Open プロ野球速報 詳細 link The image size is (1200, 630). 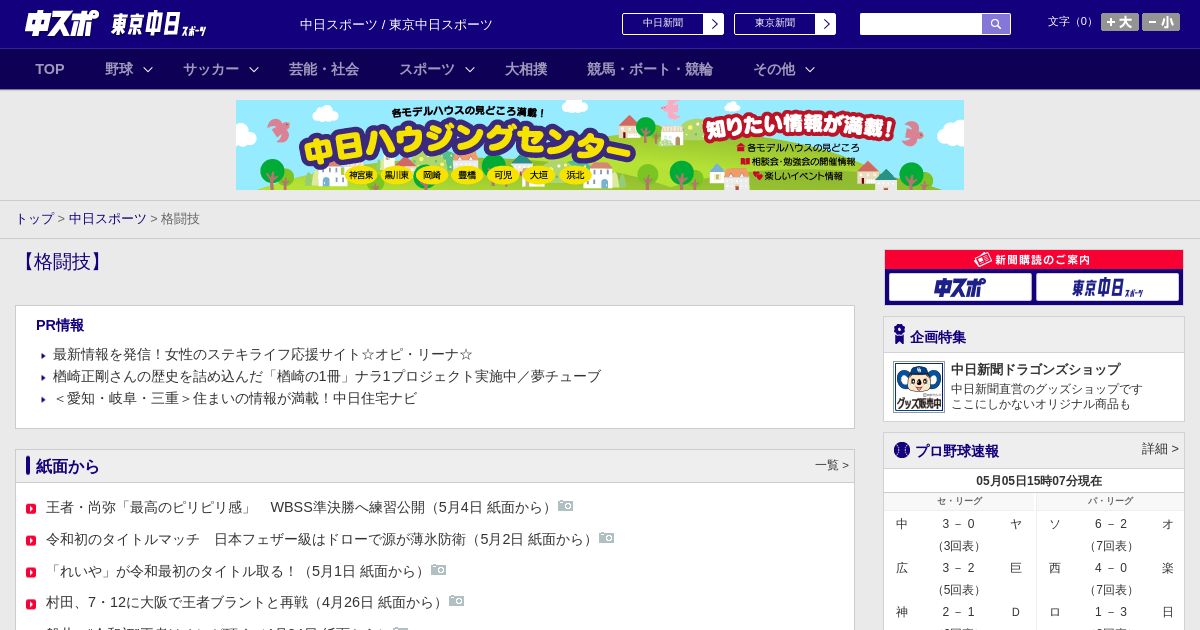click(x=1160, y=449)
